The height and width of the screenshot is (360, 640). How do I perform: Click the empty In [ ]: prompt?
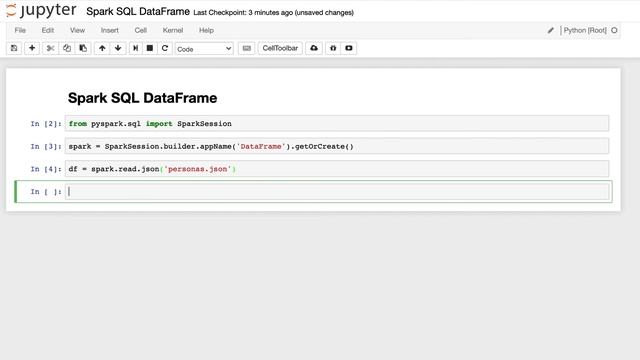(x=46, y=191)
